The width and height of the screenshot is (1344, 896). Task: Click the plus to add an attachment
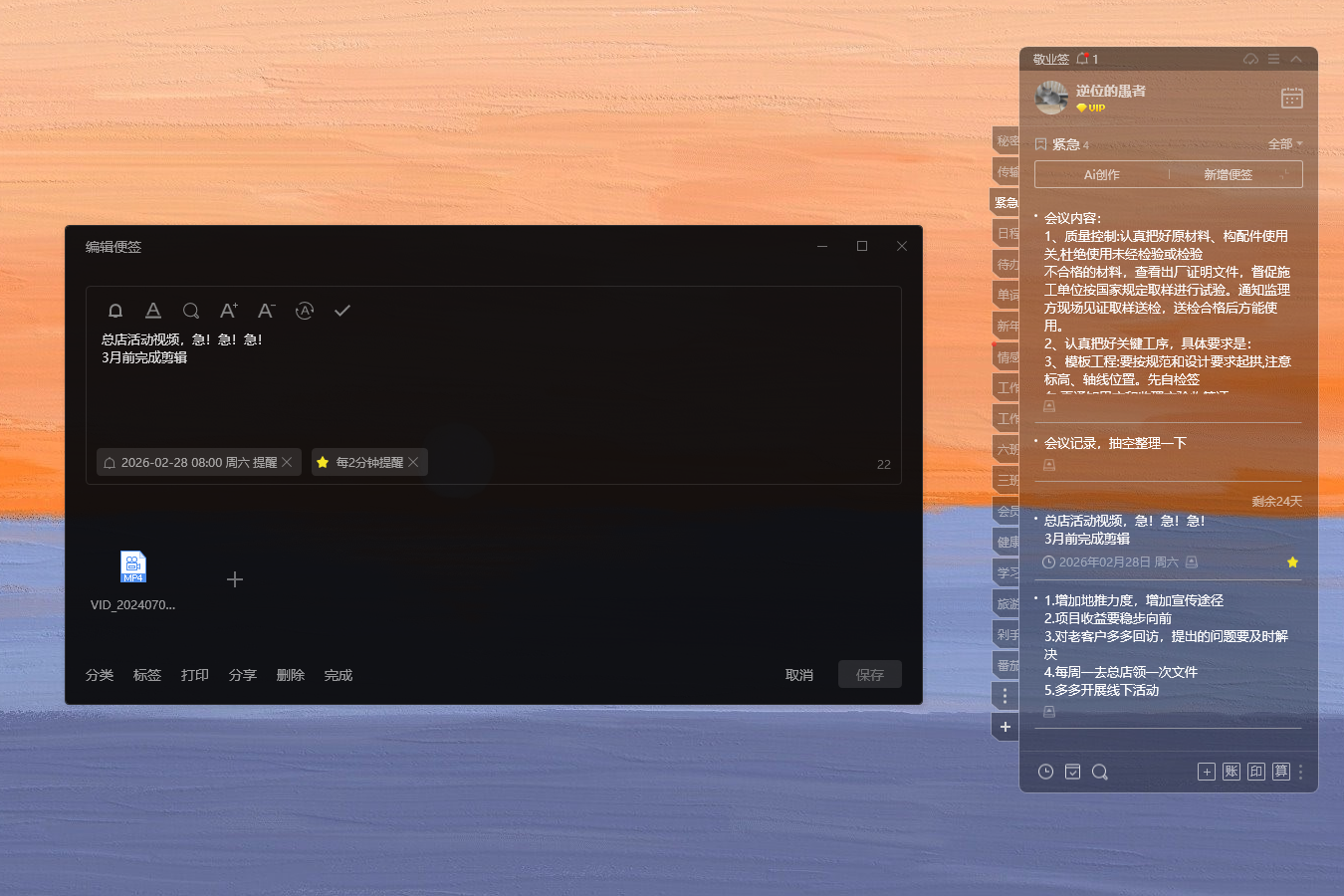235,579
